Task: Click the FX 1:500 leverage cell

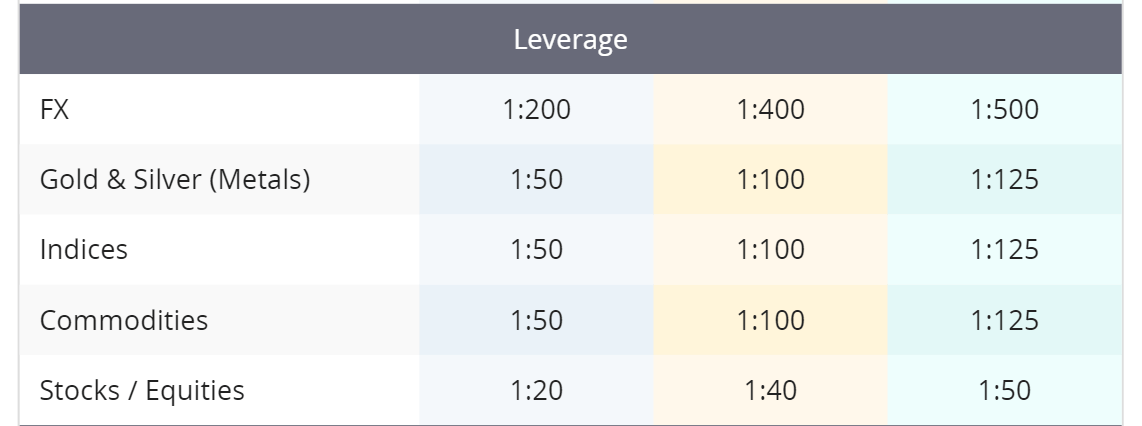Action: tap(1004, 109)
